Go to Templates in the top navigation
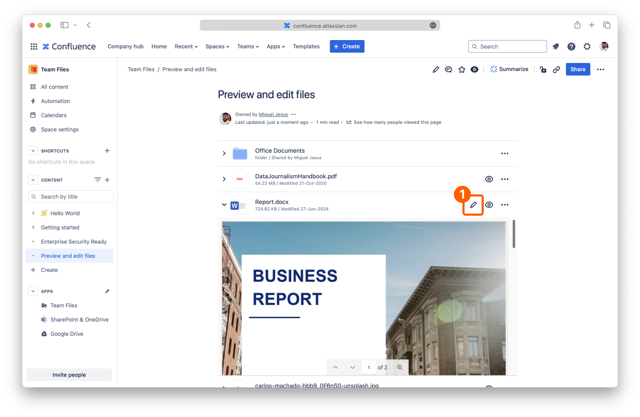The height and width of the screenshot is (417, 640). tap(306, 46)
